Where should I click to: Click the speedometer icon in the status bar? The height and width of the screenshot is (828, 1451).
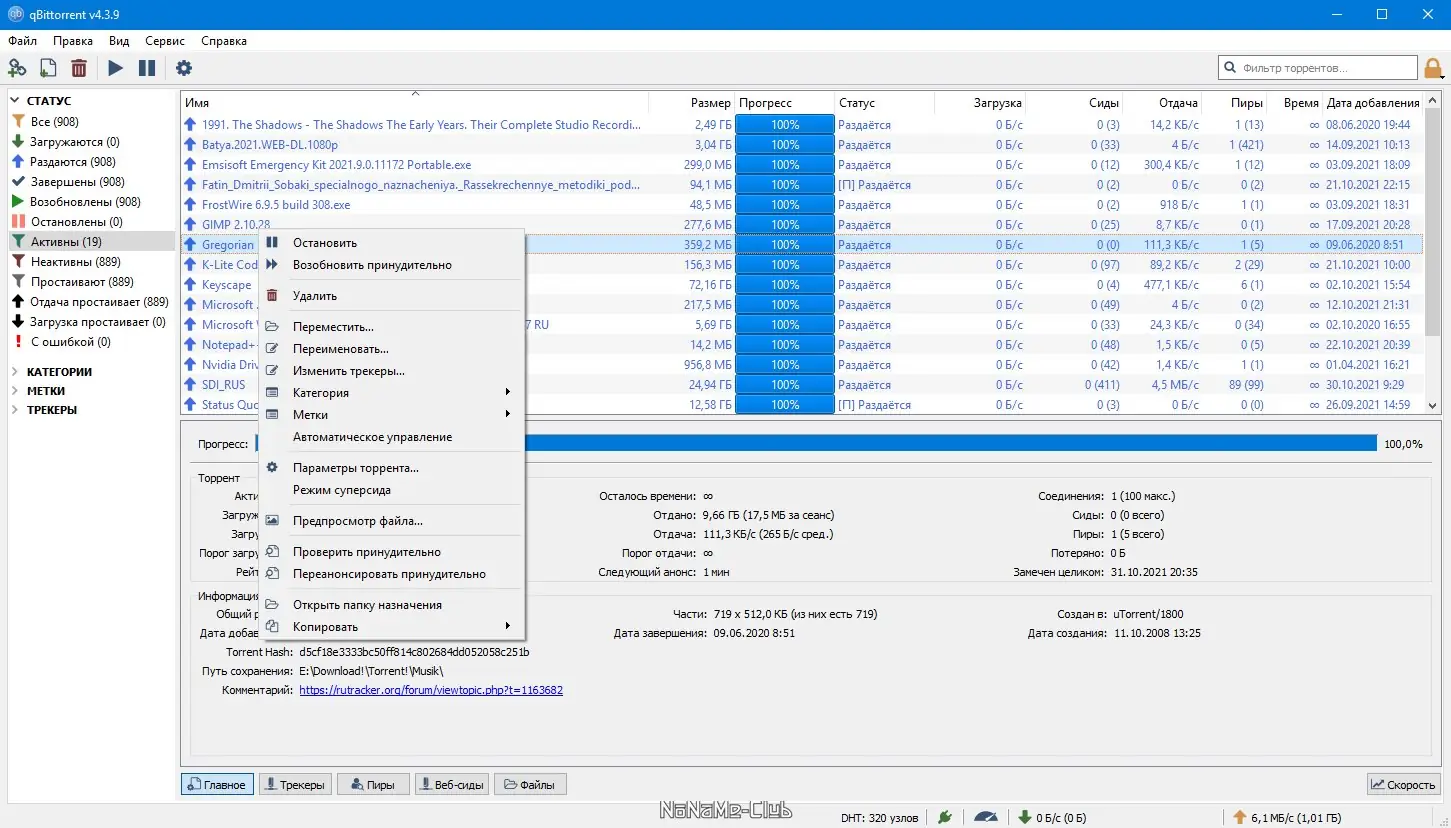click(x=985, y=816)
